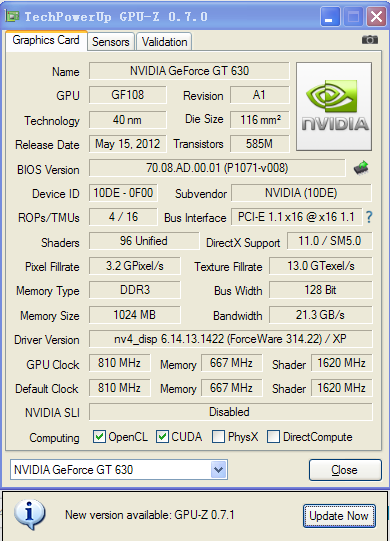Click the NVIDIA SLI field Disabled
Viewport: 390px width, 541px height.
pyautogui.click(x=231, y=412)
